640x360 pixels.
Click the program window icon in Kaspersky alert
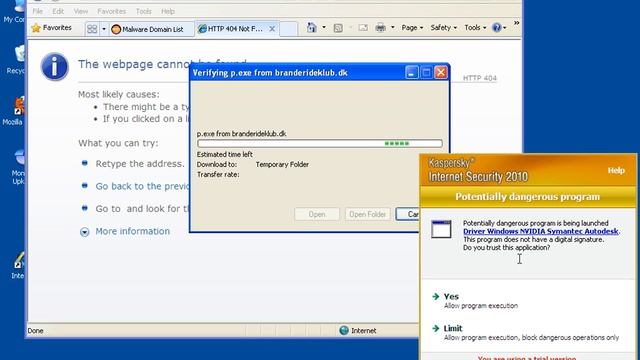tap(441, 229)
